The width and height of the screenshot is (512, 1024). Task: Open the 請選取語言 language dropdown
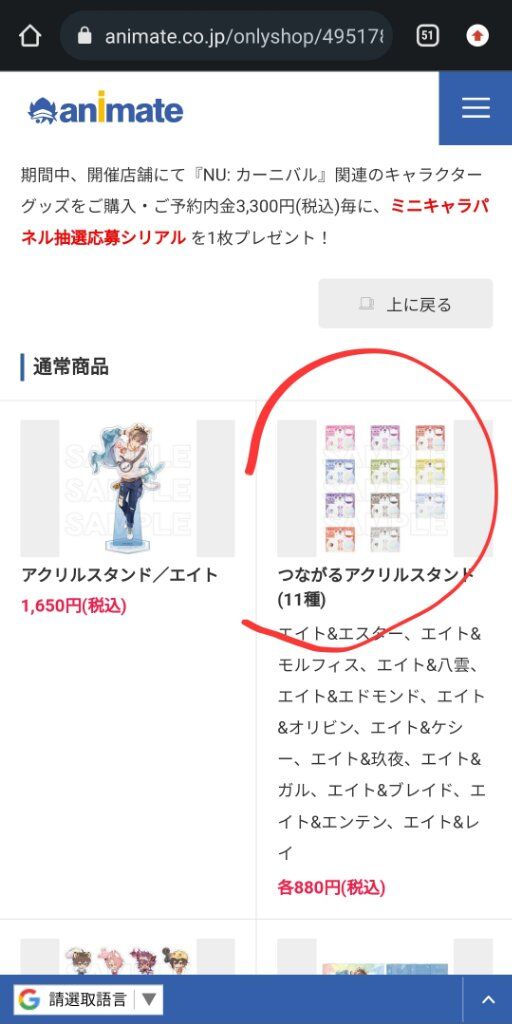coord(88,999)
